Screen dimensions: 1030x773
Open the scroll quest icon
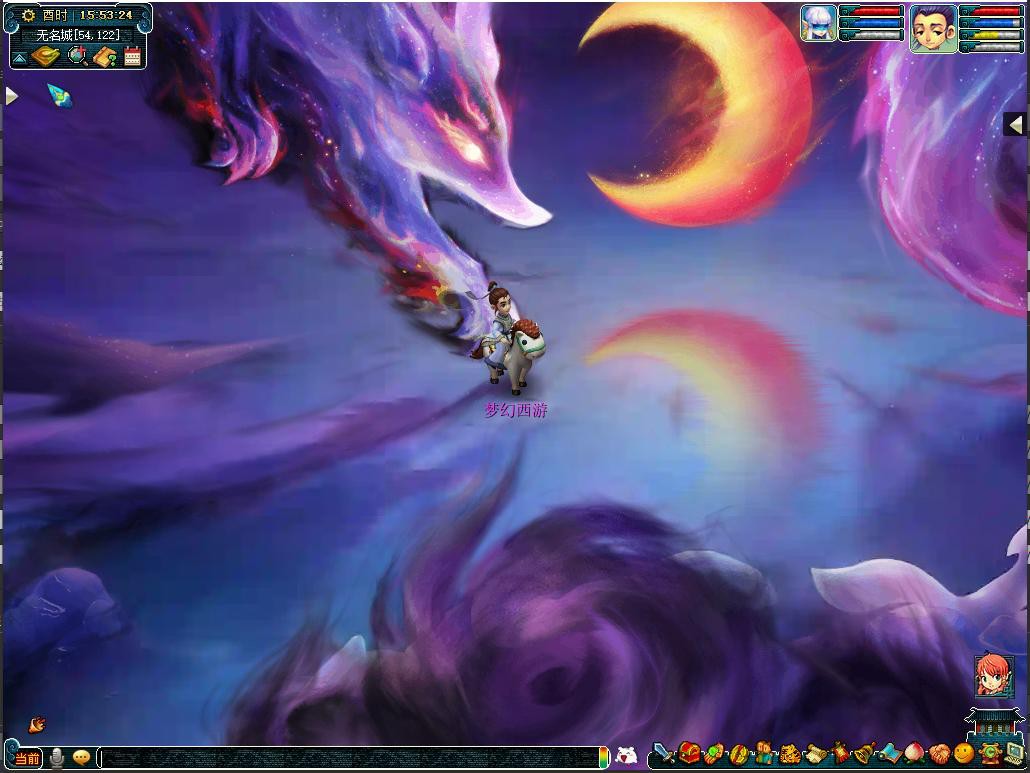click(815, 754)
